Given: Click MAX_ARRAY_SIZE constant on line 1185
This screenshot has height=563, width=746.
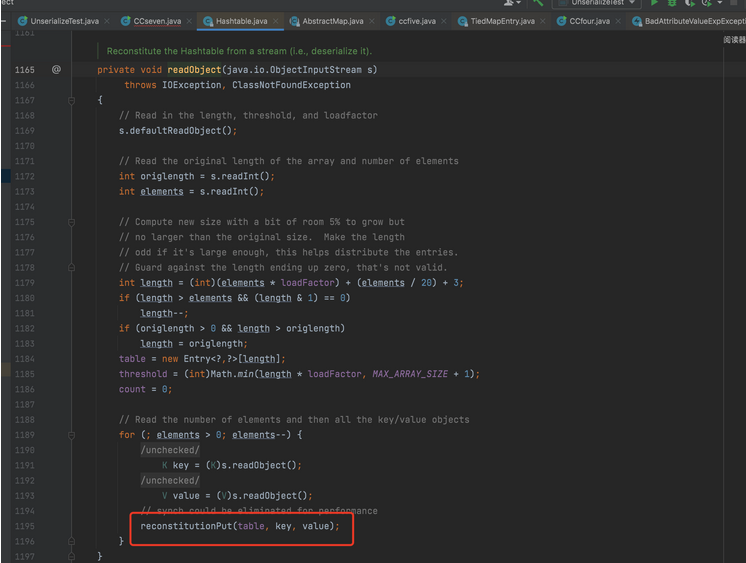Looking at the screenshot, I should (x=410, y=374).
